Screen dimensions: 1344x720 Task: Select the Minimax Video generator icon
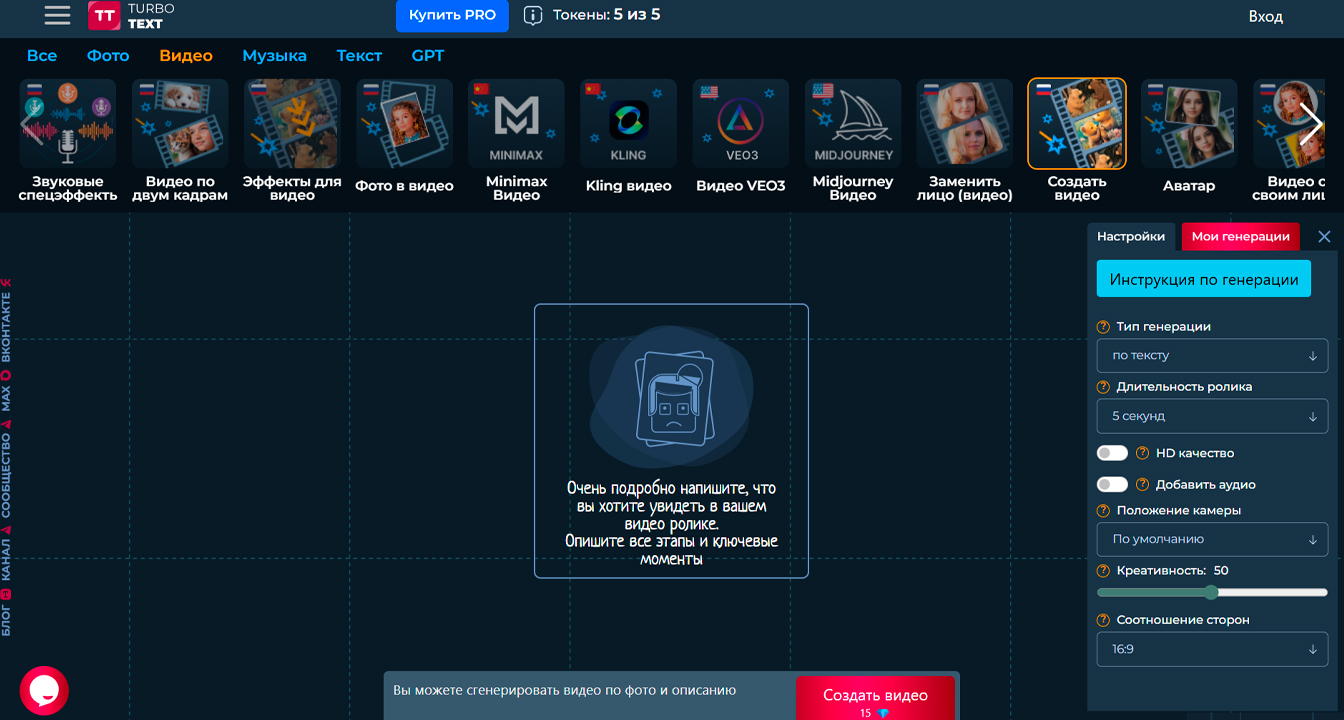(516, 125)
